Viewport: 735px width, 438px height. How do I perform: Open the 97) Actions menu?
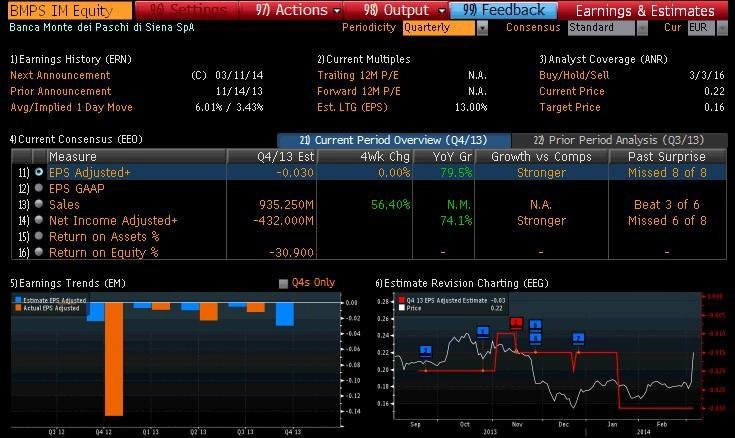coord(298,10)
